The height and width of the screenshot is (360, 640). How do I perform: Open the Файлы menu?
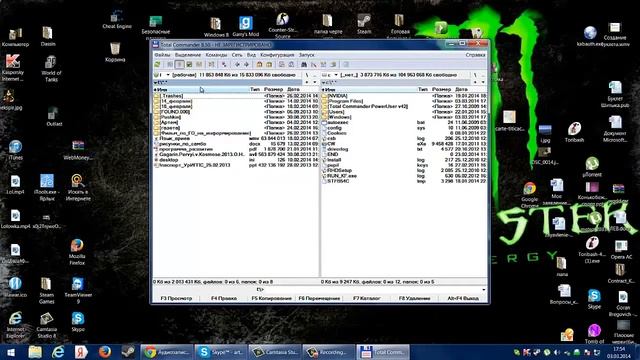pyautogui.click(x=162, y=55)
